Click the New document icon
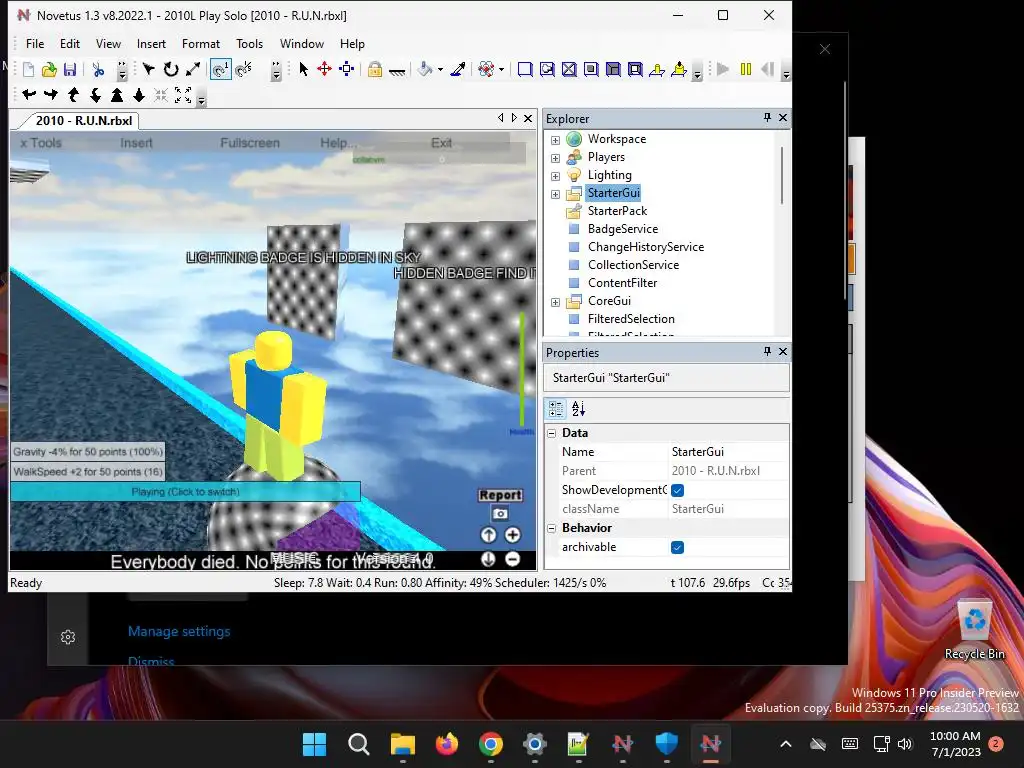This screenshot has width=1024, height=768. point(28,69)
